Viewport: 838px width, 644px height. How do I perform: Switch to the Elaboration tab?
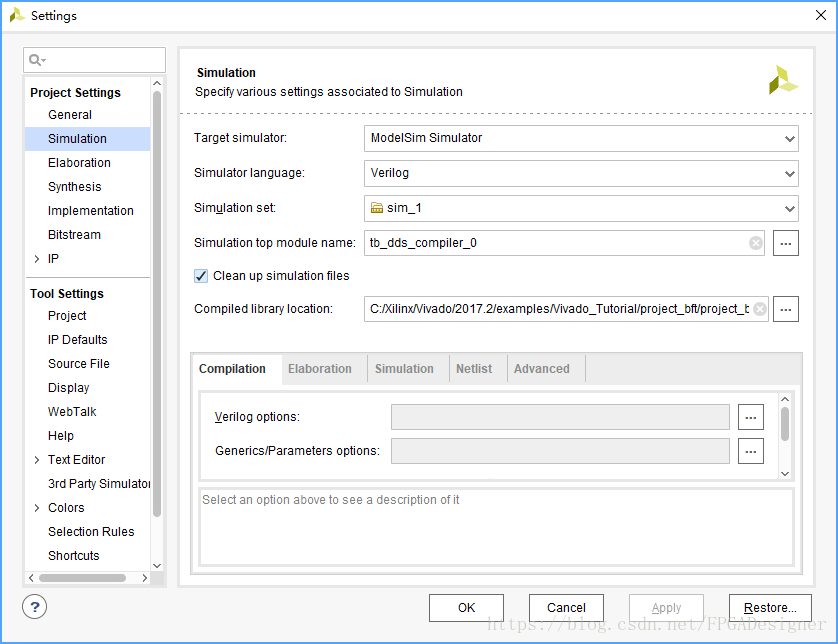tap(320, 369)
